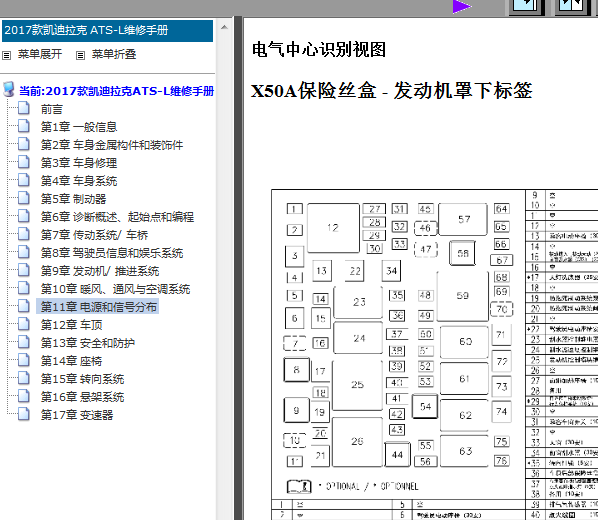Click the page icon beside 前言
Image resolution: width=598 pixels, height=520 pixels.
coord(24,108)
